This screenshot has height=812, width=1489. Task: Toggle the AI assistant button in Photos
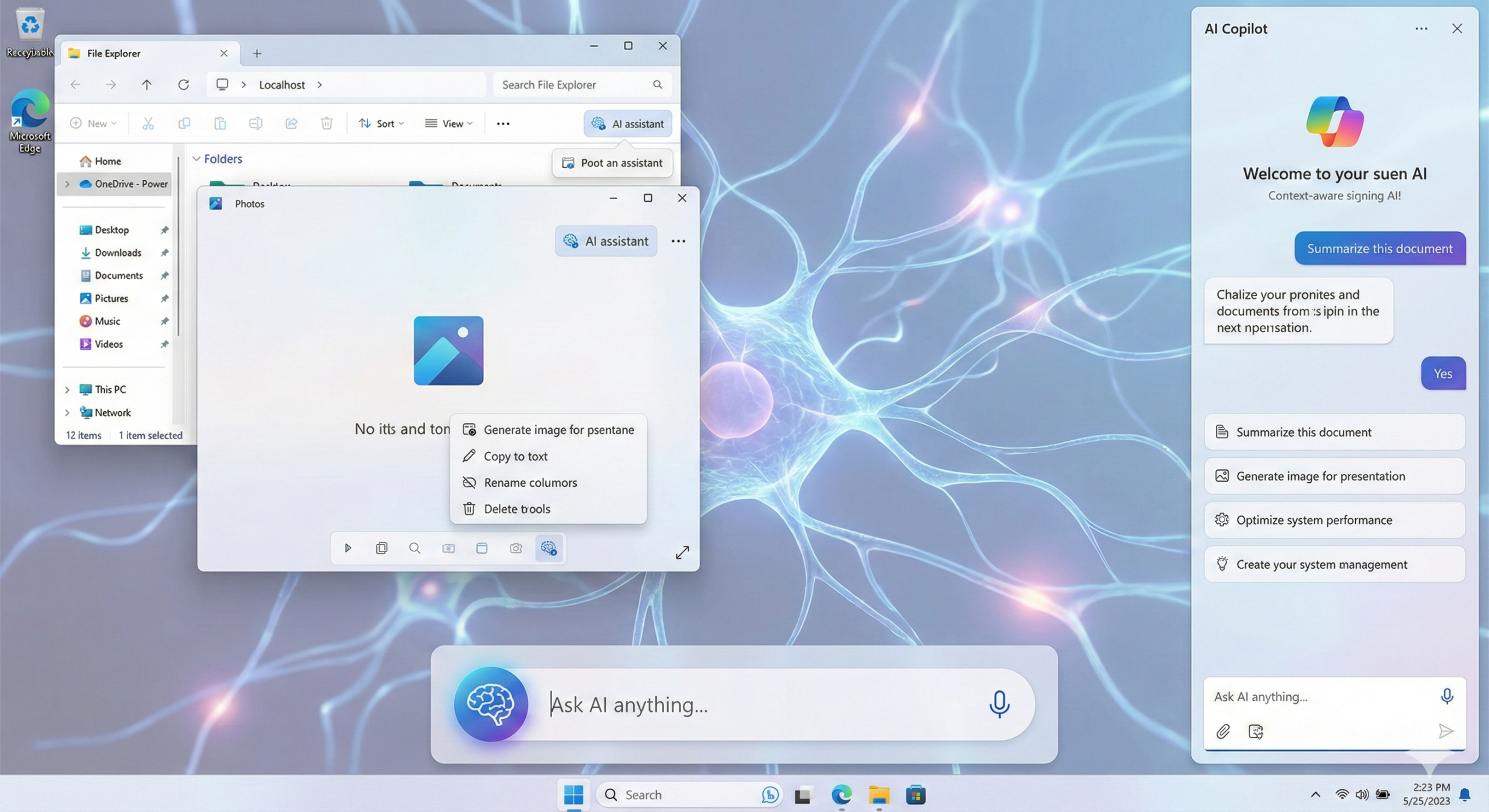(606, 241)
